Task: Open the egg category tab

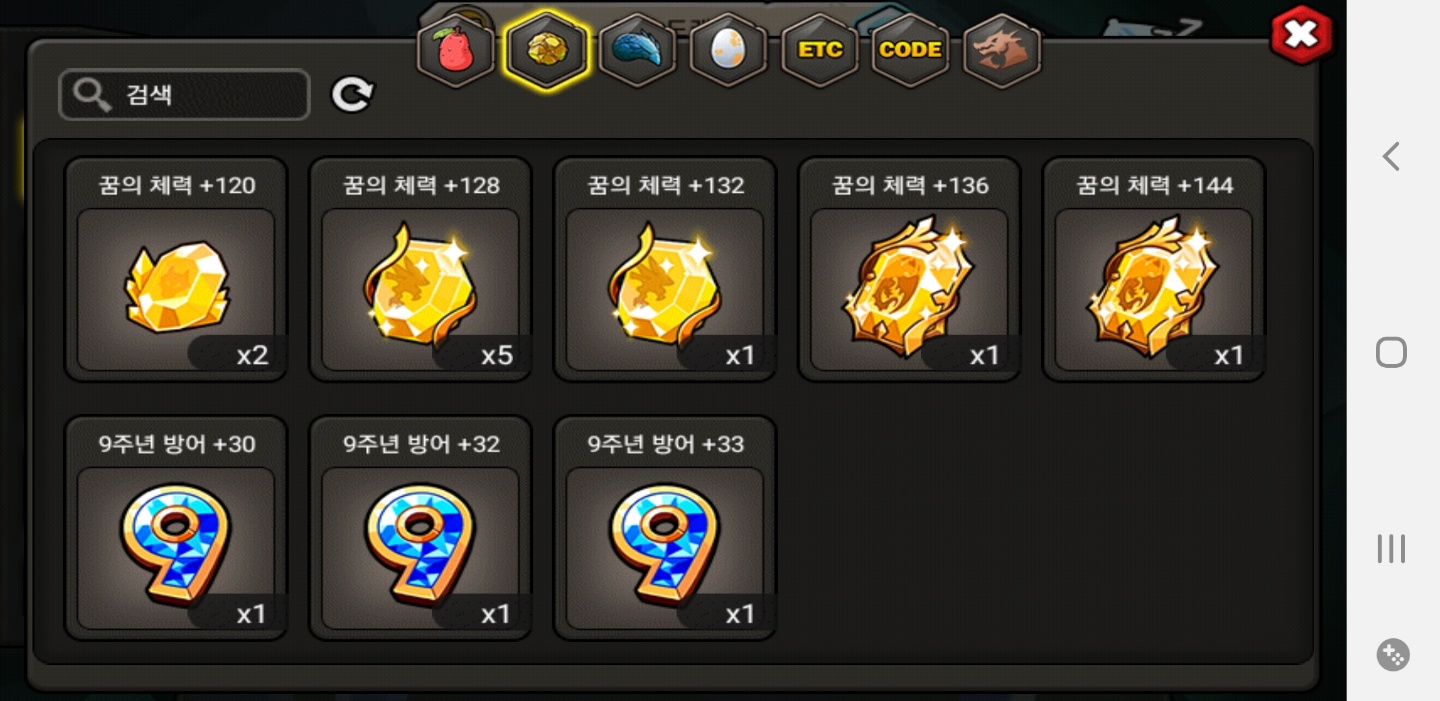Action: pos(728,49)
